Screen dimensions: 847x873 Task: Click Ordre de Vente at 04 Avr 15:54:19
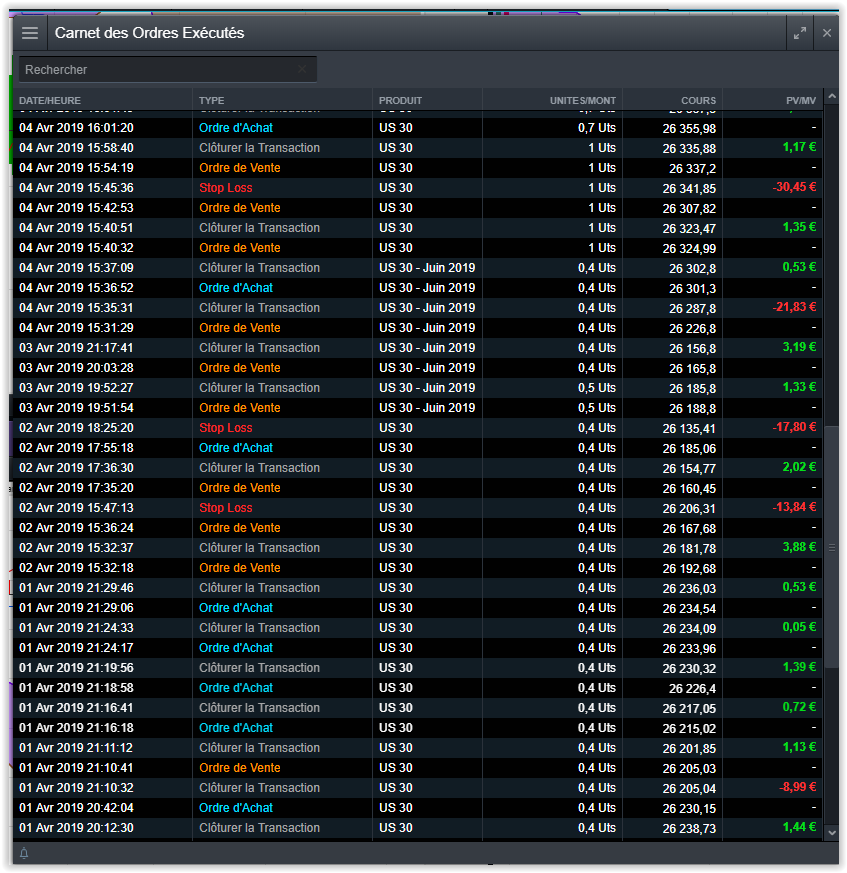[239, 168]
